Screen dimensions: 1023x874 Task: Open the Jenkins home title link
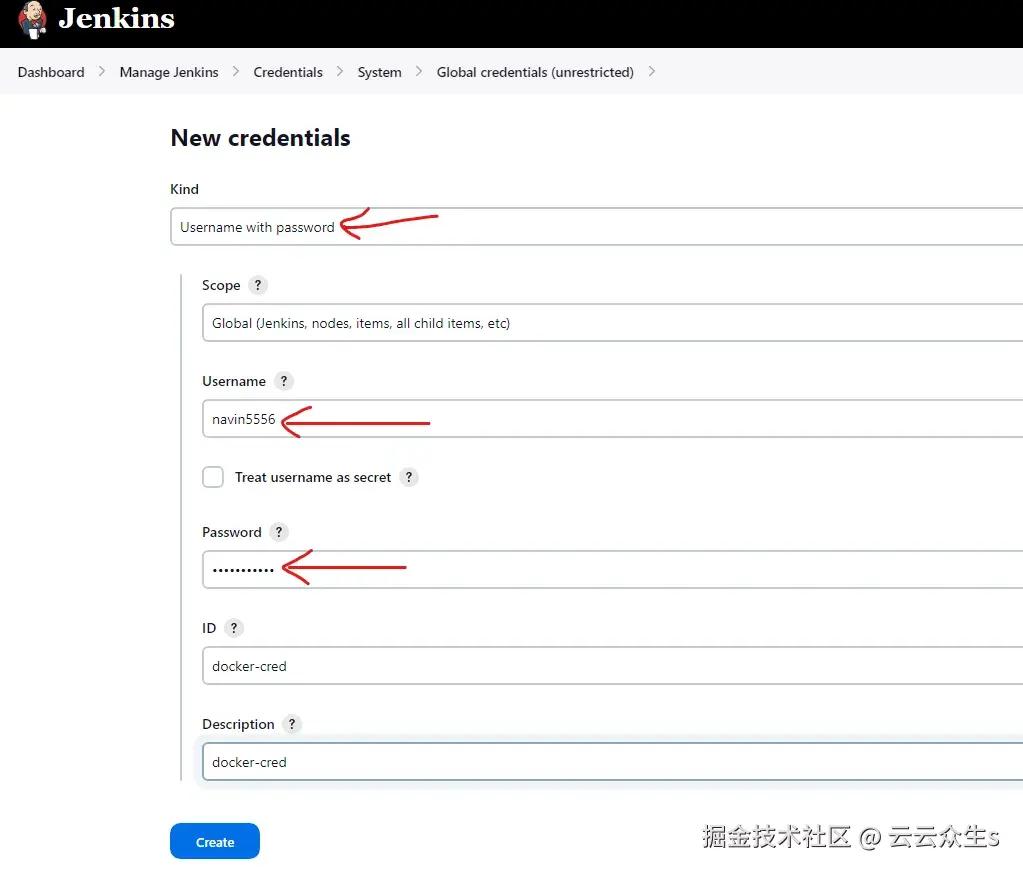coord(116,18)
